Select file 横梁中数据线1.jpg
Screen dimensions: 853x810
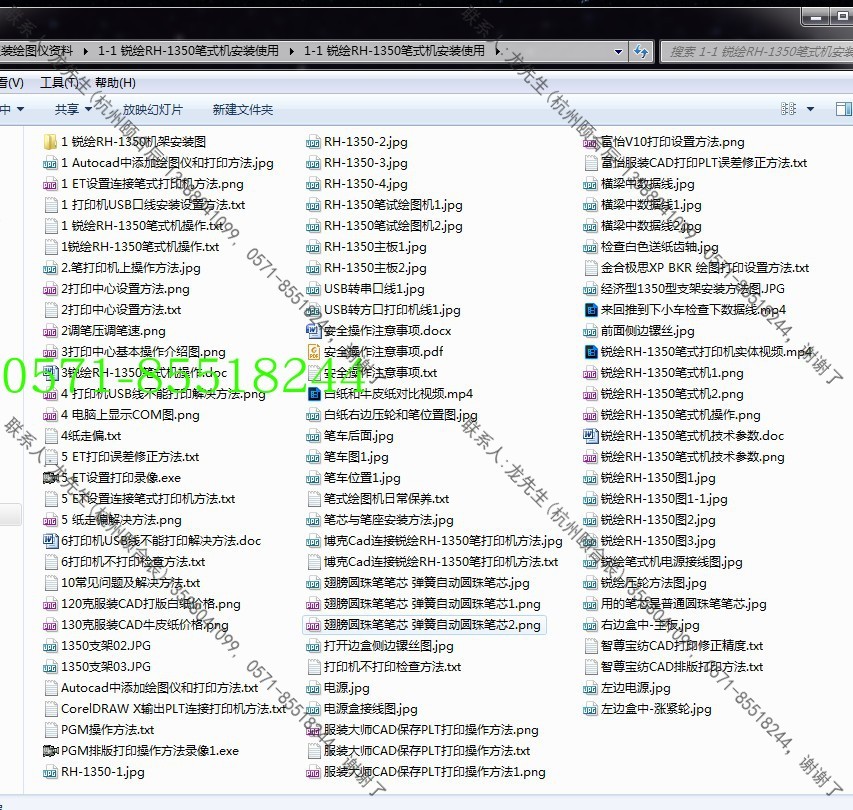click(x=642, y=205)
